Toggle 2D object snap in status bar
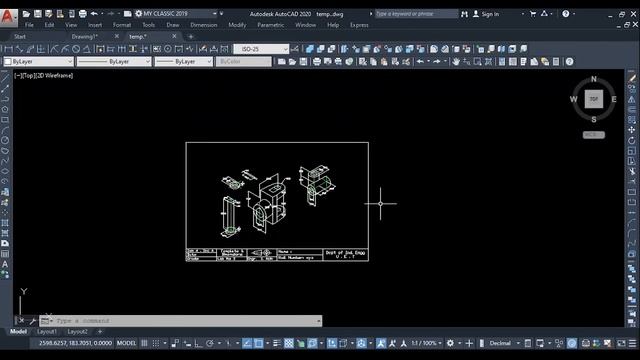This screenshot has width=640, height=360. click(259, 343)
